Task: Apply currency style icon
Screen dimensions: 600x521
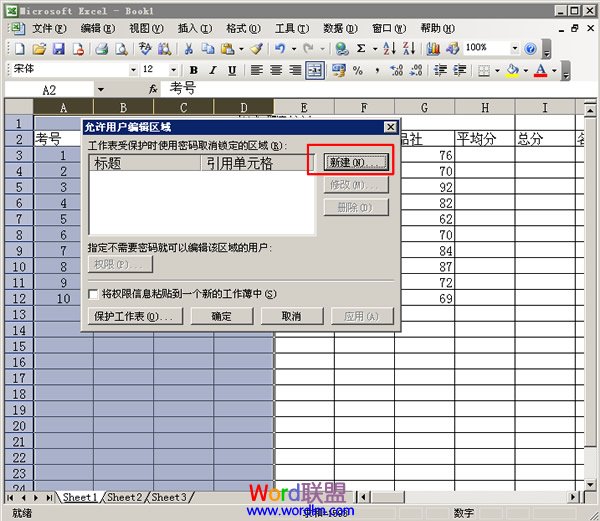Action: point(339,70)
